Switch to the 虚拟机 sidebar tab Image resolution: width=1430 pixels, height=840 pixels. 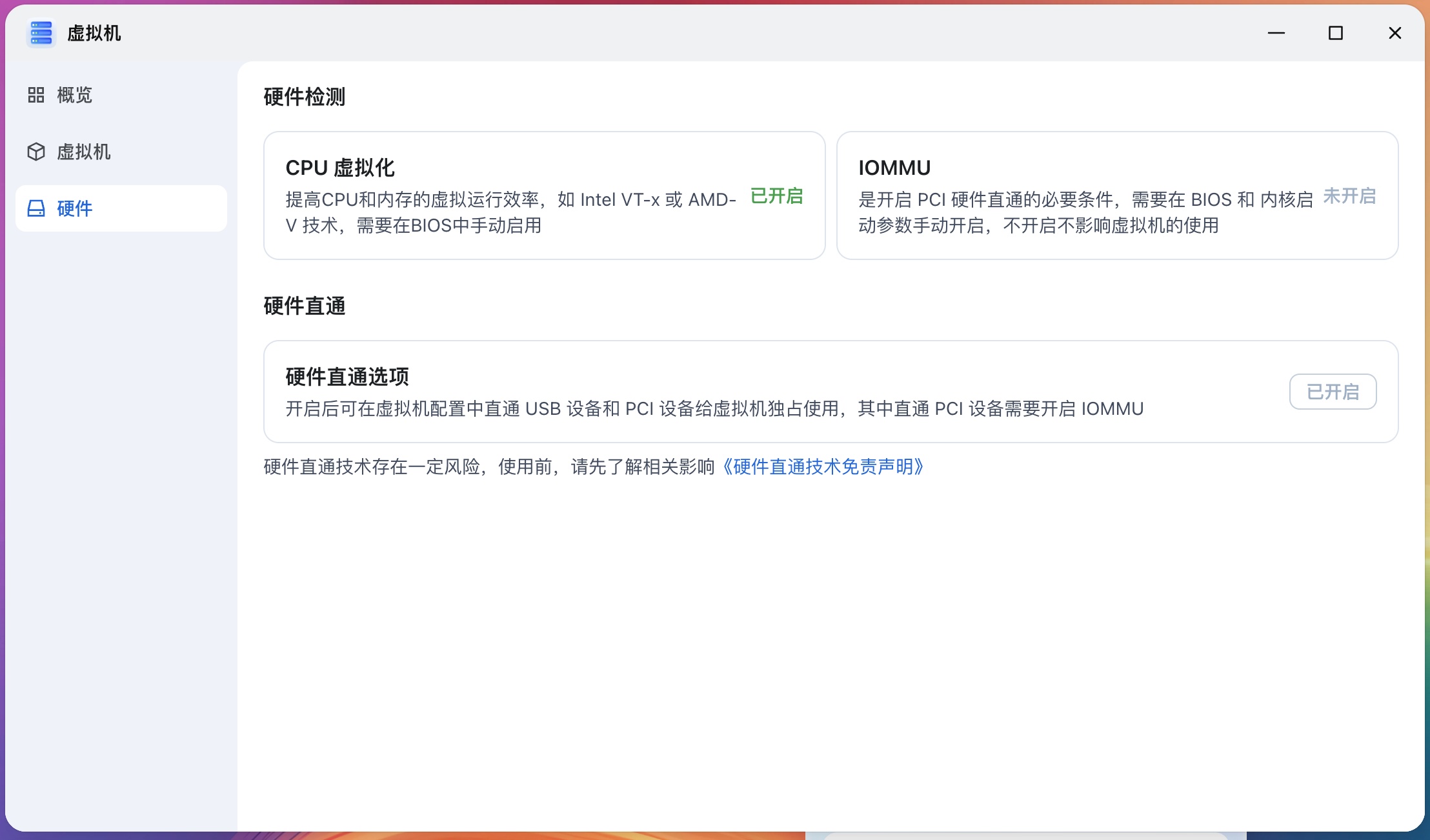click(83, 152)
